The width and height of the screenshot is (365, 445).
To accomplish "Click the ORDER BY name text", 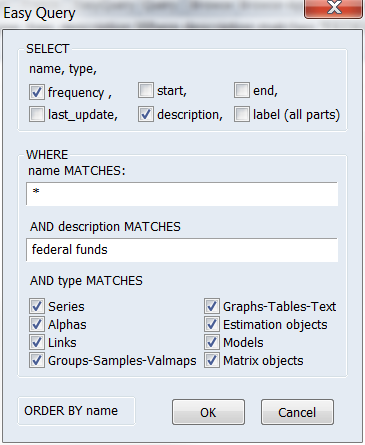I will pyautogui.click(x=71, y=411).
